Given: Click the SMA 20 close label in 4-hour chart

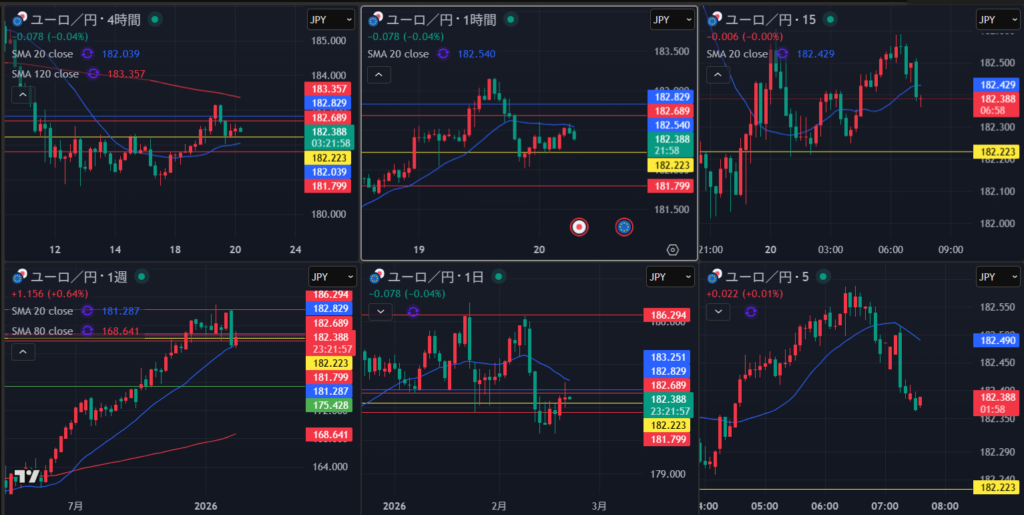Looking at the screenshot, I should [x=45, y=54].
